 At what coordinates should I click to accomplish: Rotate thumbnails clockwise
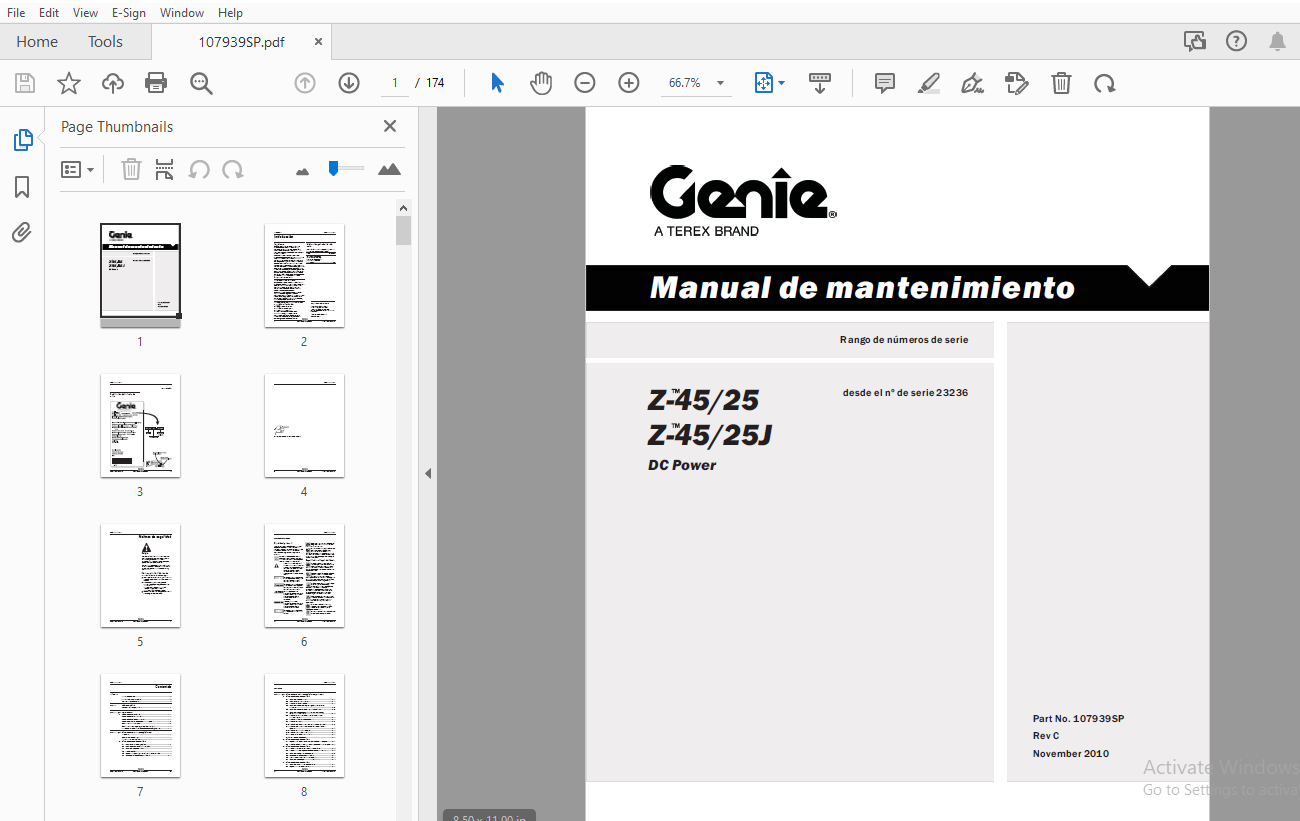click(233, 170)
